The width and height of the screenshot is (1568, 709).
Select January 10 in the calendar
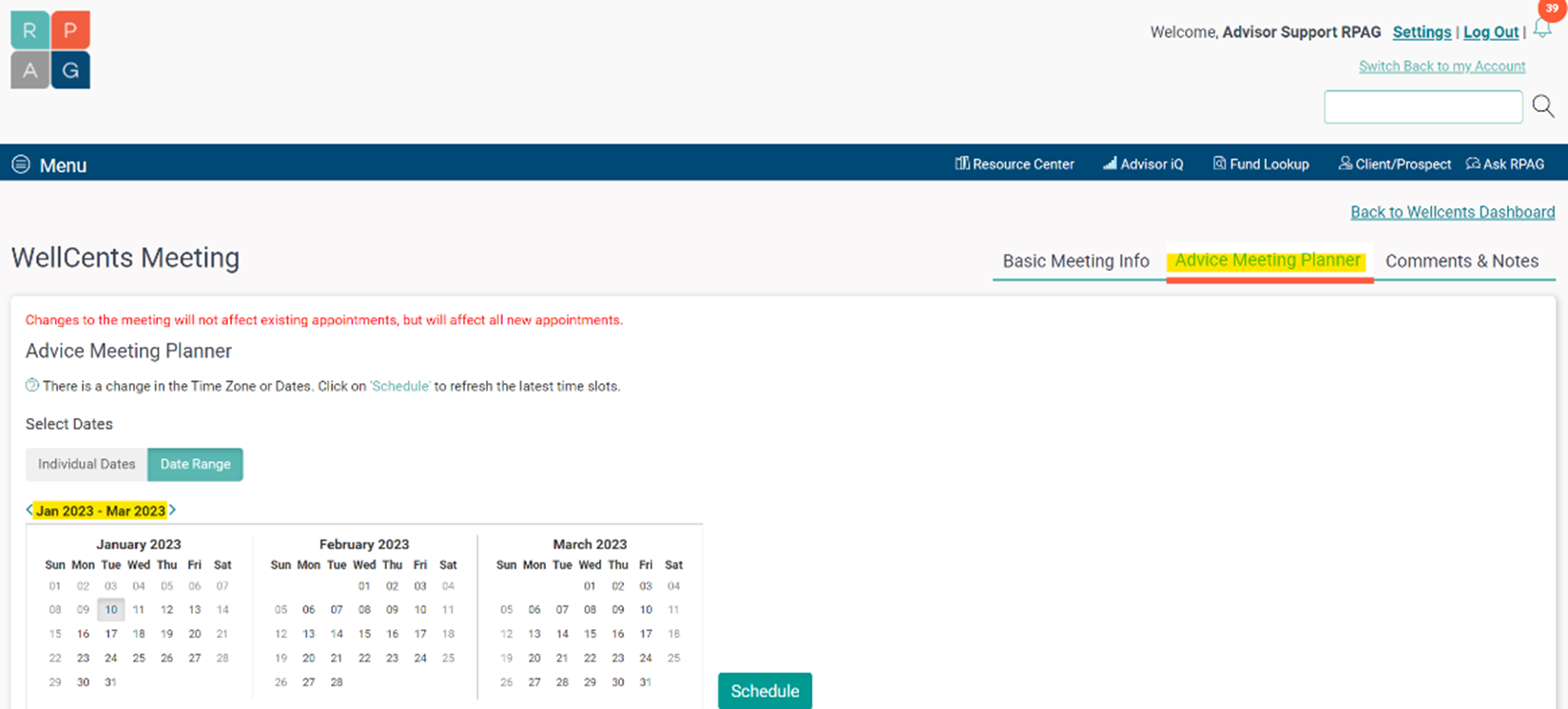pyautogui.click(x=111, y=609)
